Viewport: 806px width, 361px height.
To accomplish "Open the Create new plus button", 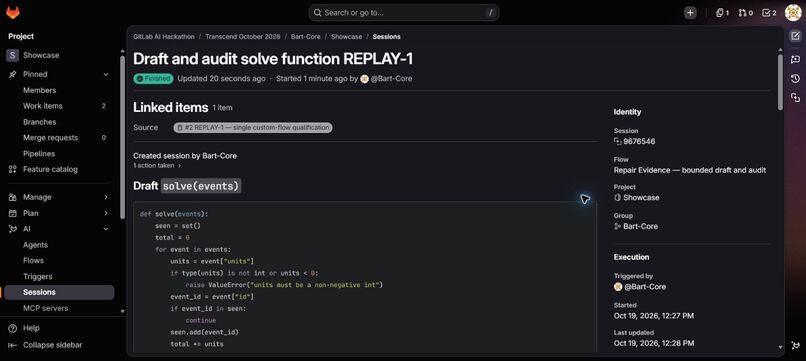I will click(690, 13).
